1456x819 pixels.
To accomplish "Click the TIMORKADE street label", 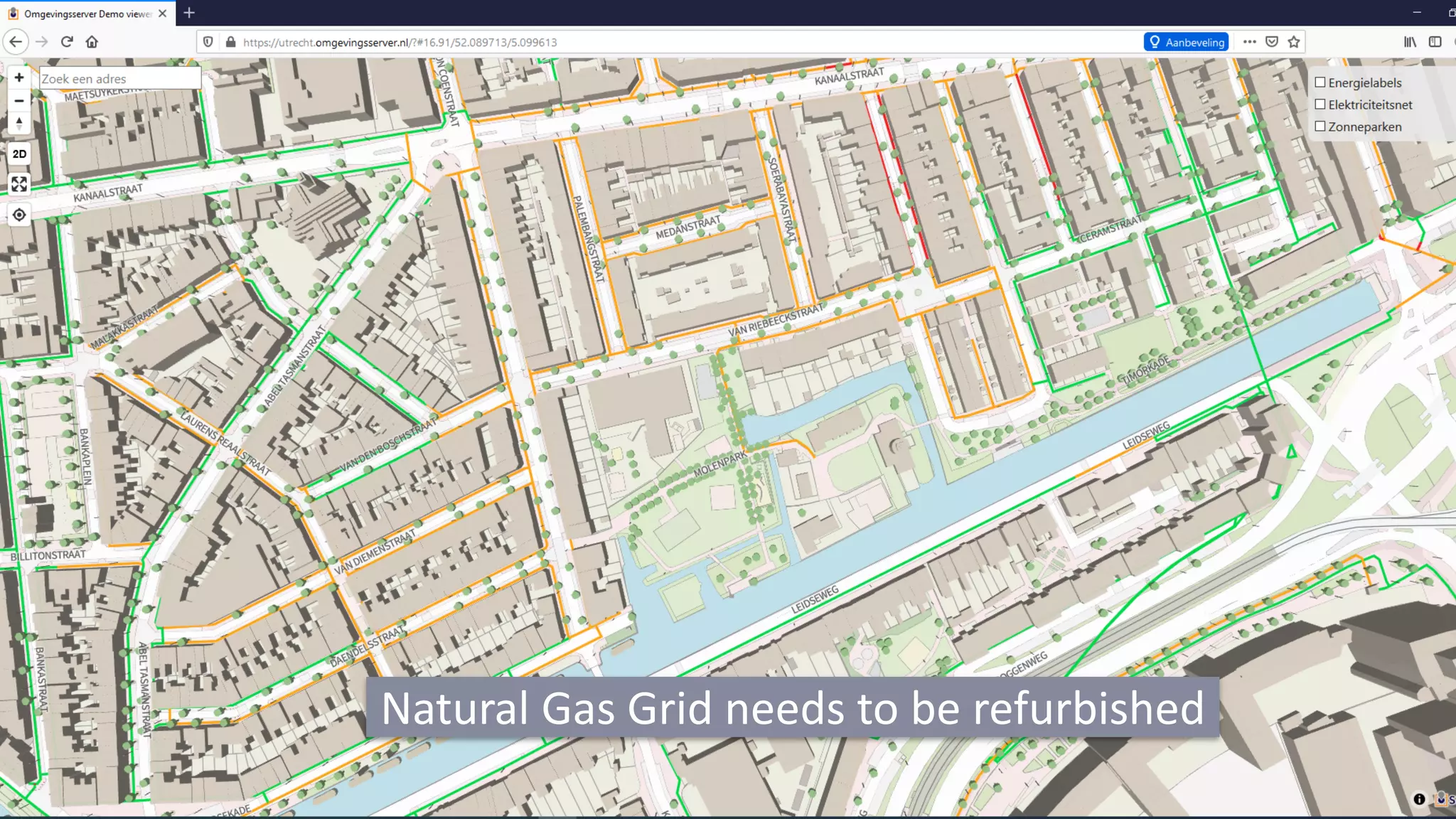I will point(1146,370).
